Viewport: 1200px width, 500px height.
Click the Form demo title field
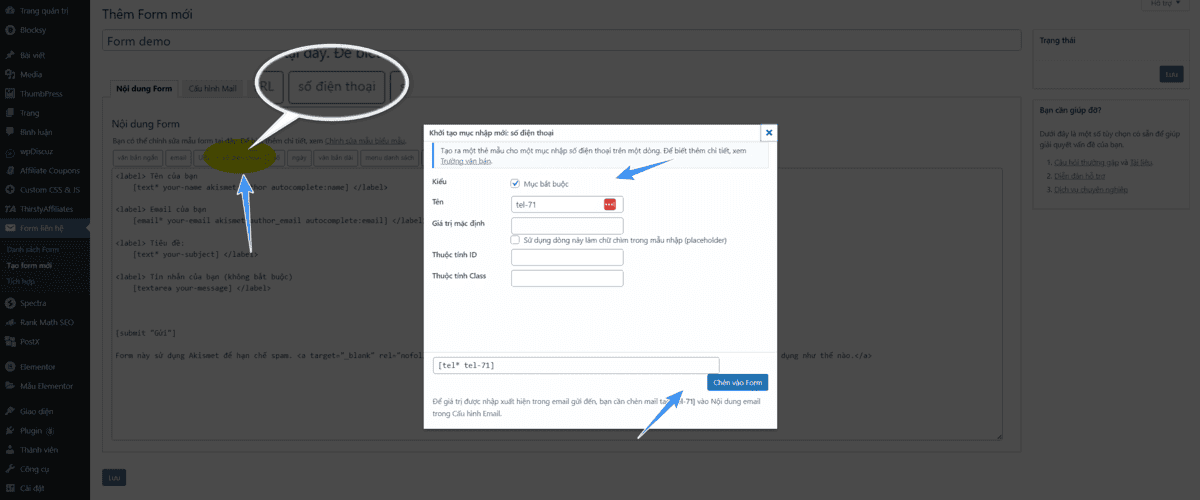(562, 41)
